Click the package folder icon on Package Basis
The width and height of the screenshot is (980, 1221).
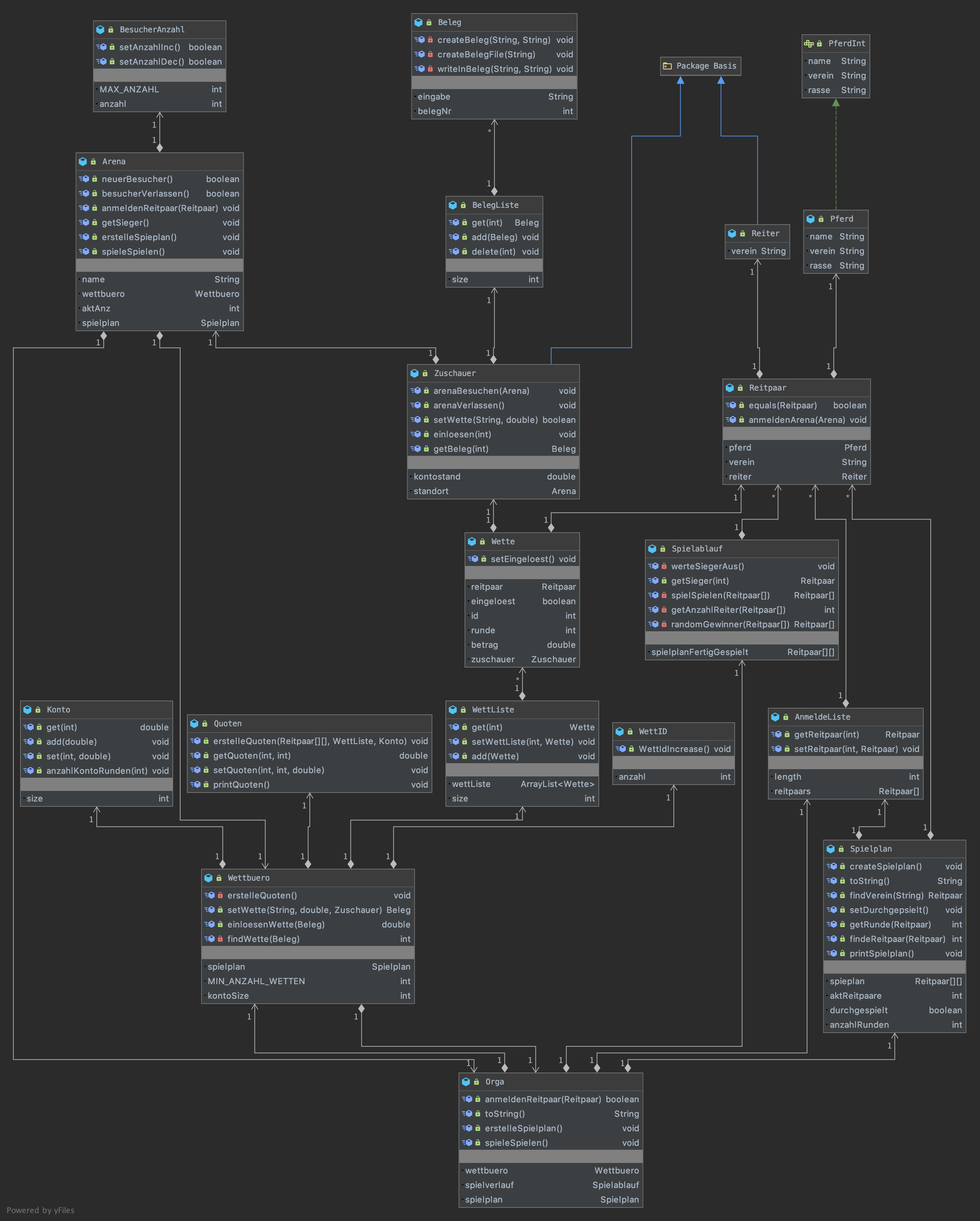[668, 66]
